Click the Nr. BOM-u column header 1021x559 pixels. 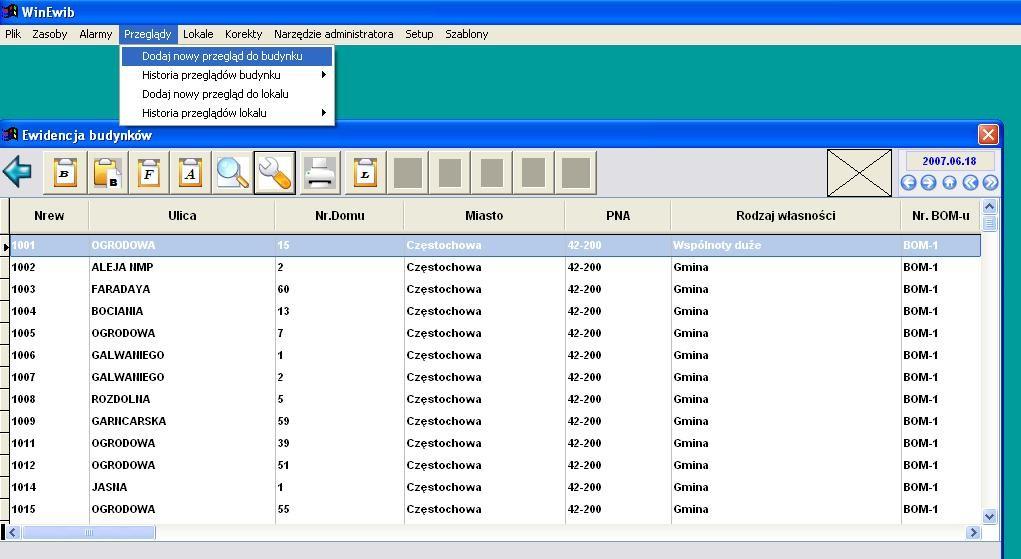click(940, 216)
